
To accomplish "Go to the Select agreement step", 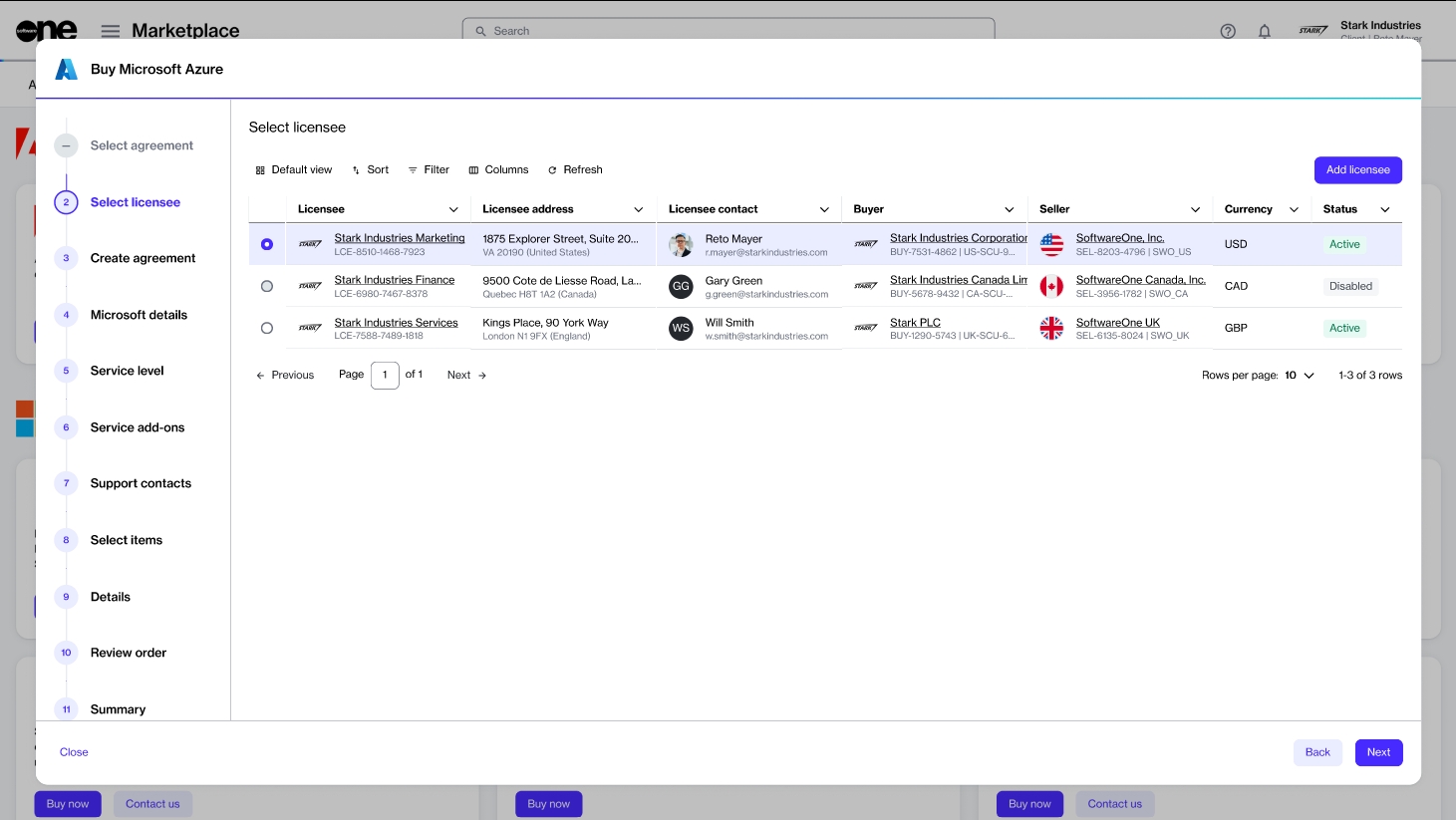I will (x=142, y=145).
